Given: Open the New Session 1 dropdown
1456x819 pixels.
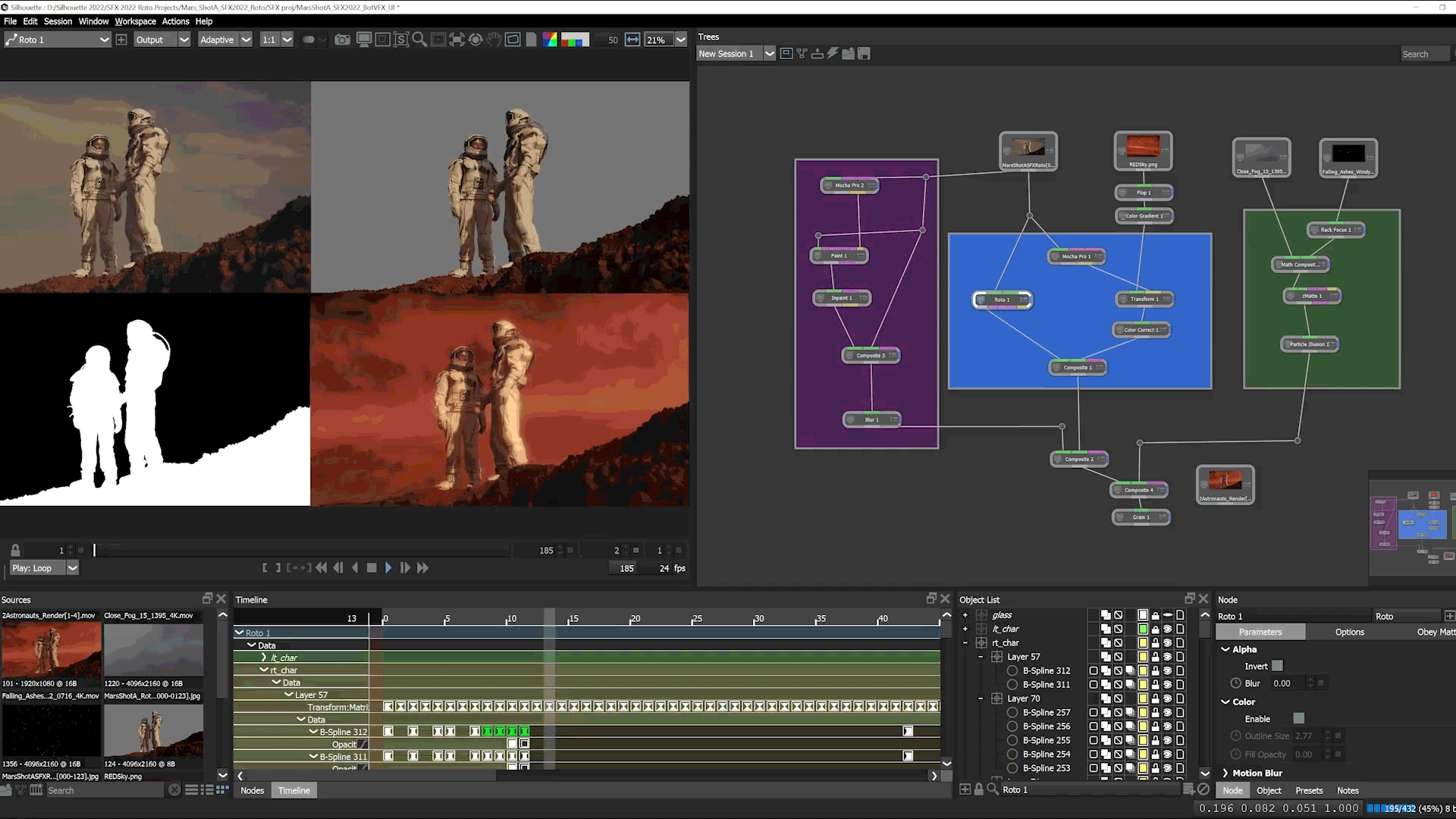Looking at the screenshot, I should pyautogui.click(x=770, y=53).
